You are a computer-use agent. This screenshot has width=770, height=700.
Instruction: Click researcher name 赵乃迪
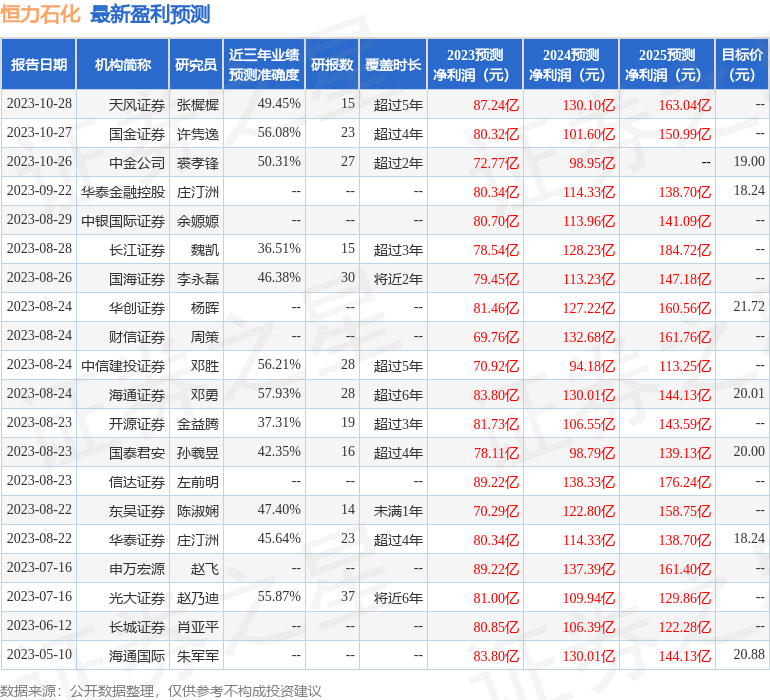pyautogui.click(x=197, y=597)
